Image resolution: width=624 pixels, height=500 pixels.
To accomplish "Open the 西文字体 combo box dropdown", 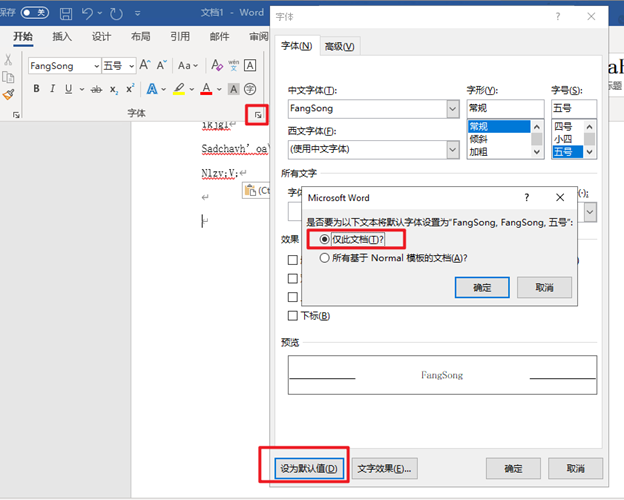I will tap(452, 149).
